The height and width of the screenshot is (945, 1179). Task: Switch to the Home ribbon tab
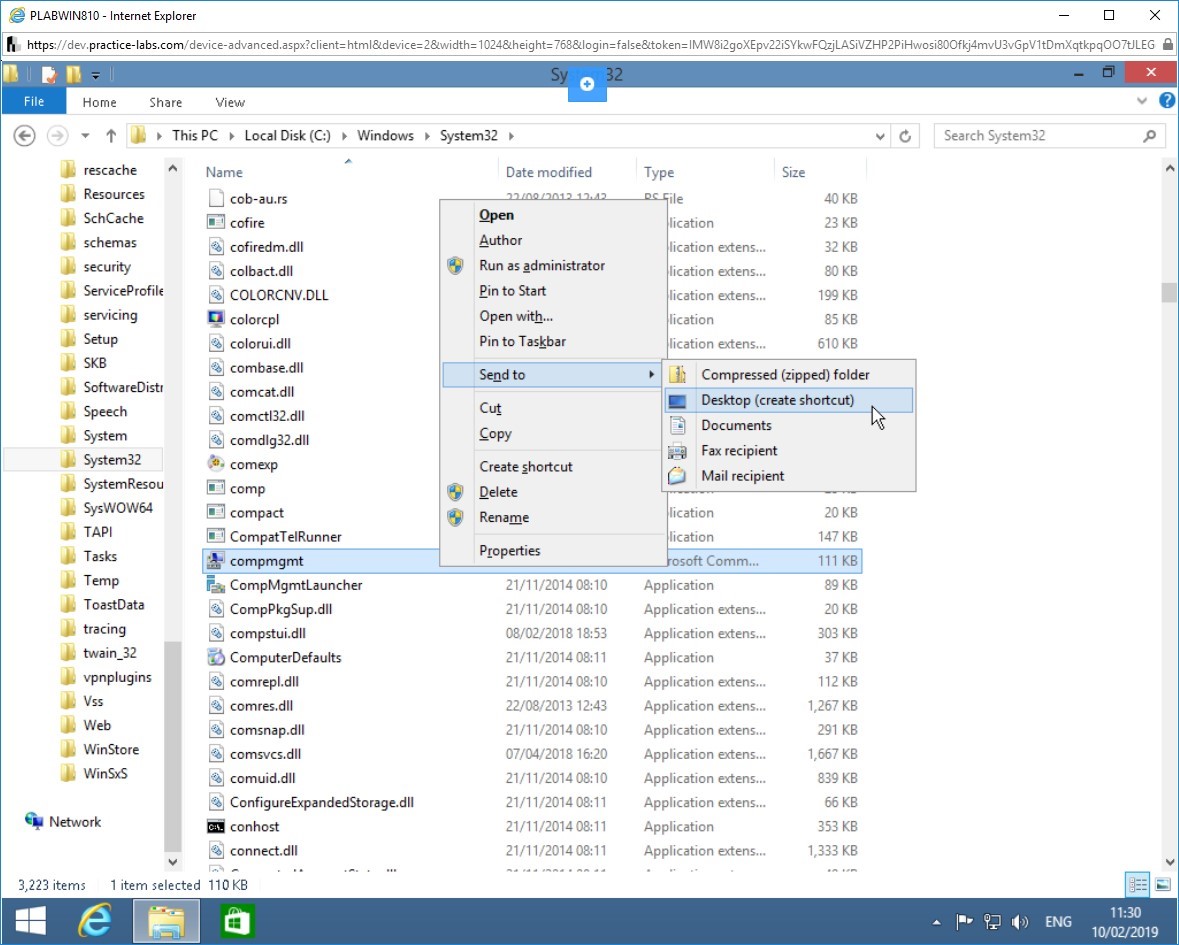(x=99, y=102)
